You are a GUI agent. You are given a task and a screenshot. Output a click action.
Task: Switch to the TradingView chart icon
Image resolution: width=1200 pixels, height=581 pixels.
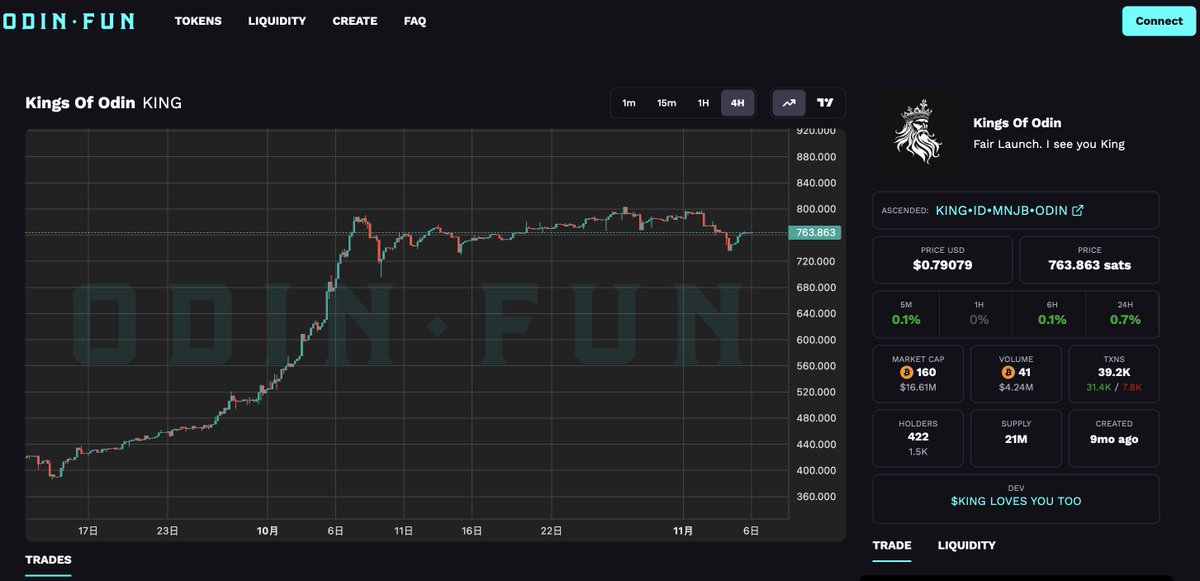click(x=825, y=103)
